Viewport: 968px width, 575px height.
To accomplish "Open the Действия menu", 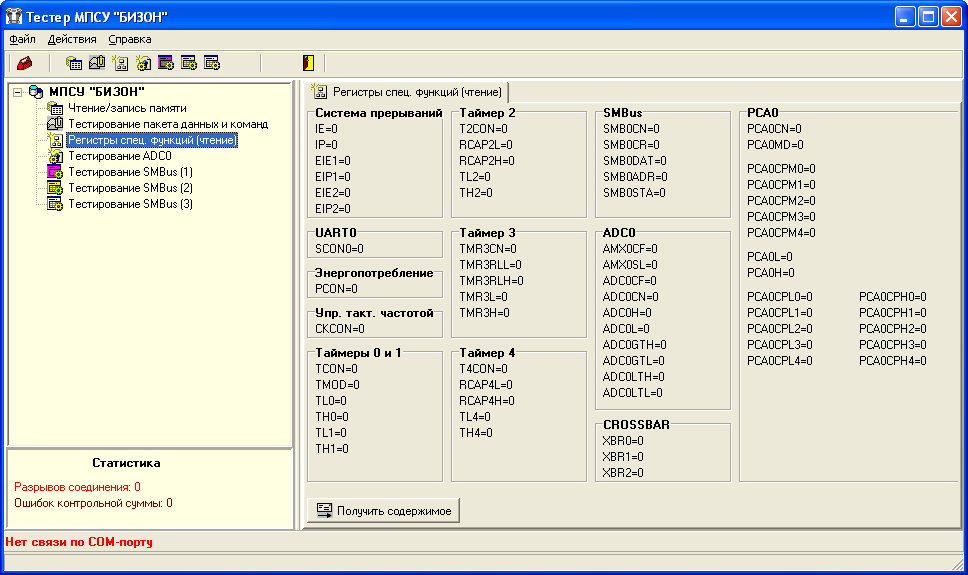I will coord(72,39).
